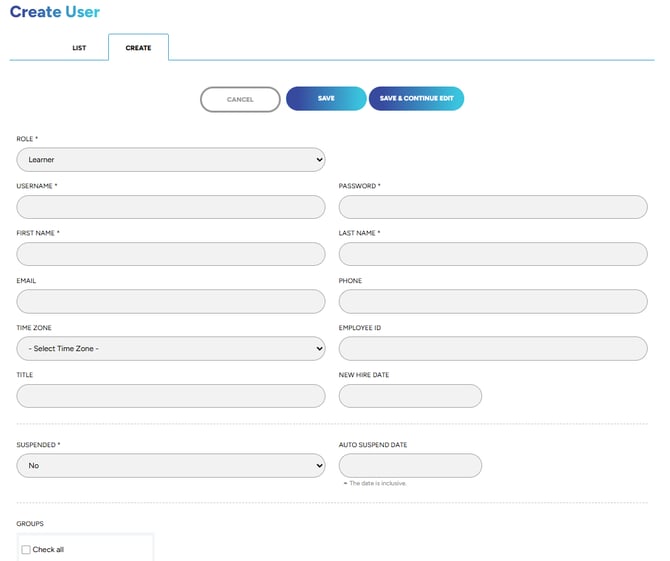The width and height of the screenshot is (670, 561).
Task: Focus the Email field
Action: [171, 301]
